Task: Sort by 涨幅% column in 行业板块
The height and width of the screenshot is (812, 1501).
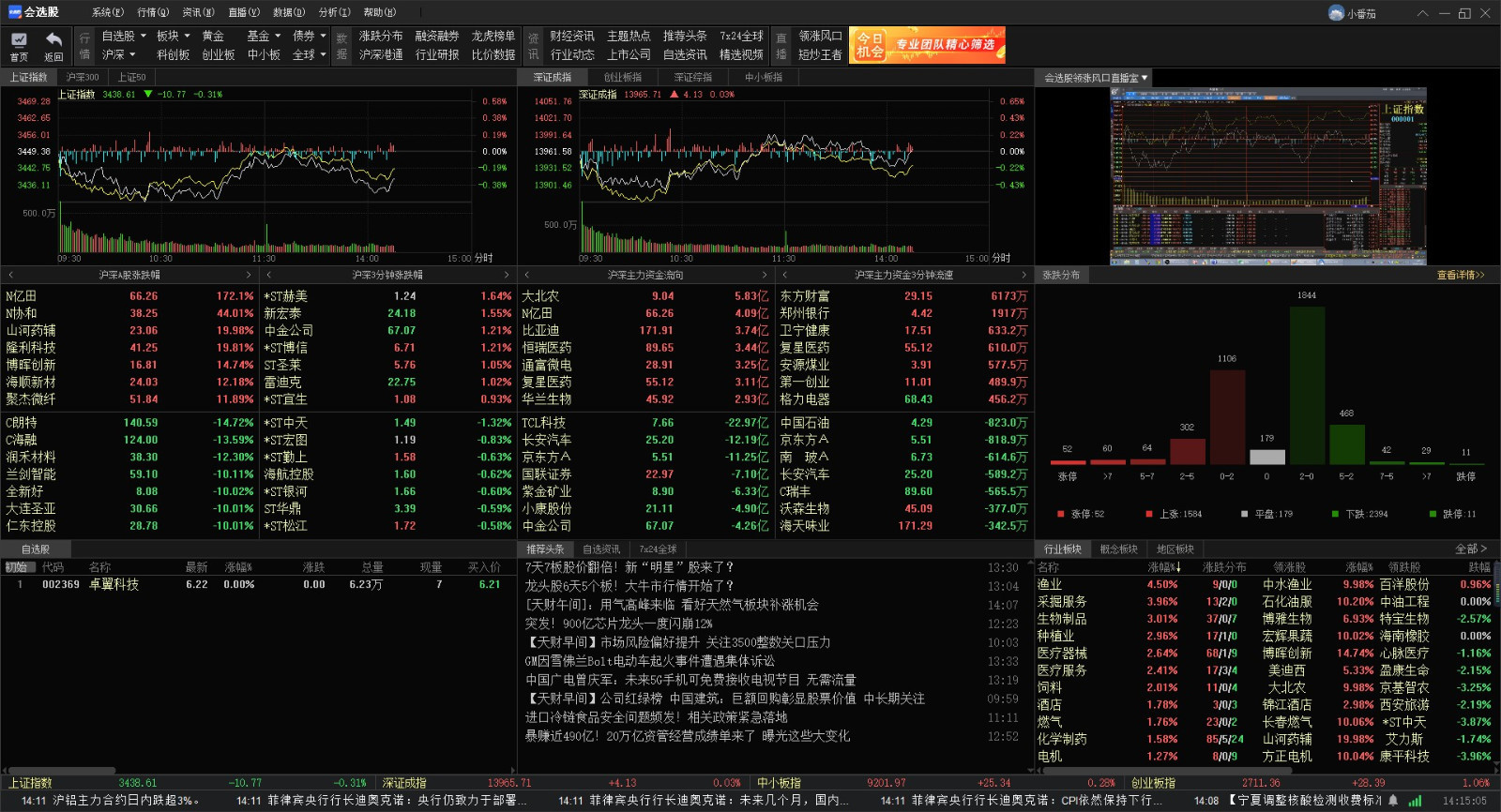Action: 1163,567
